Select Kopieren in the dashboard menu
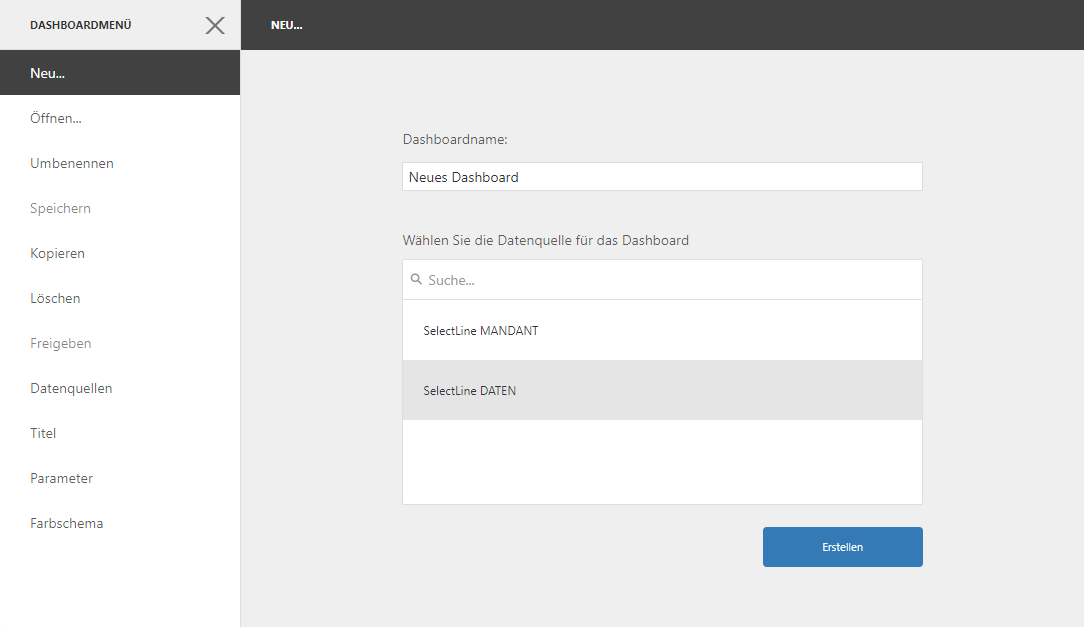Image resolution: width=1084 pixels, height=627 pixels. (120, 253)
